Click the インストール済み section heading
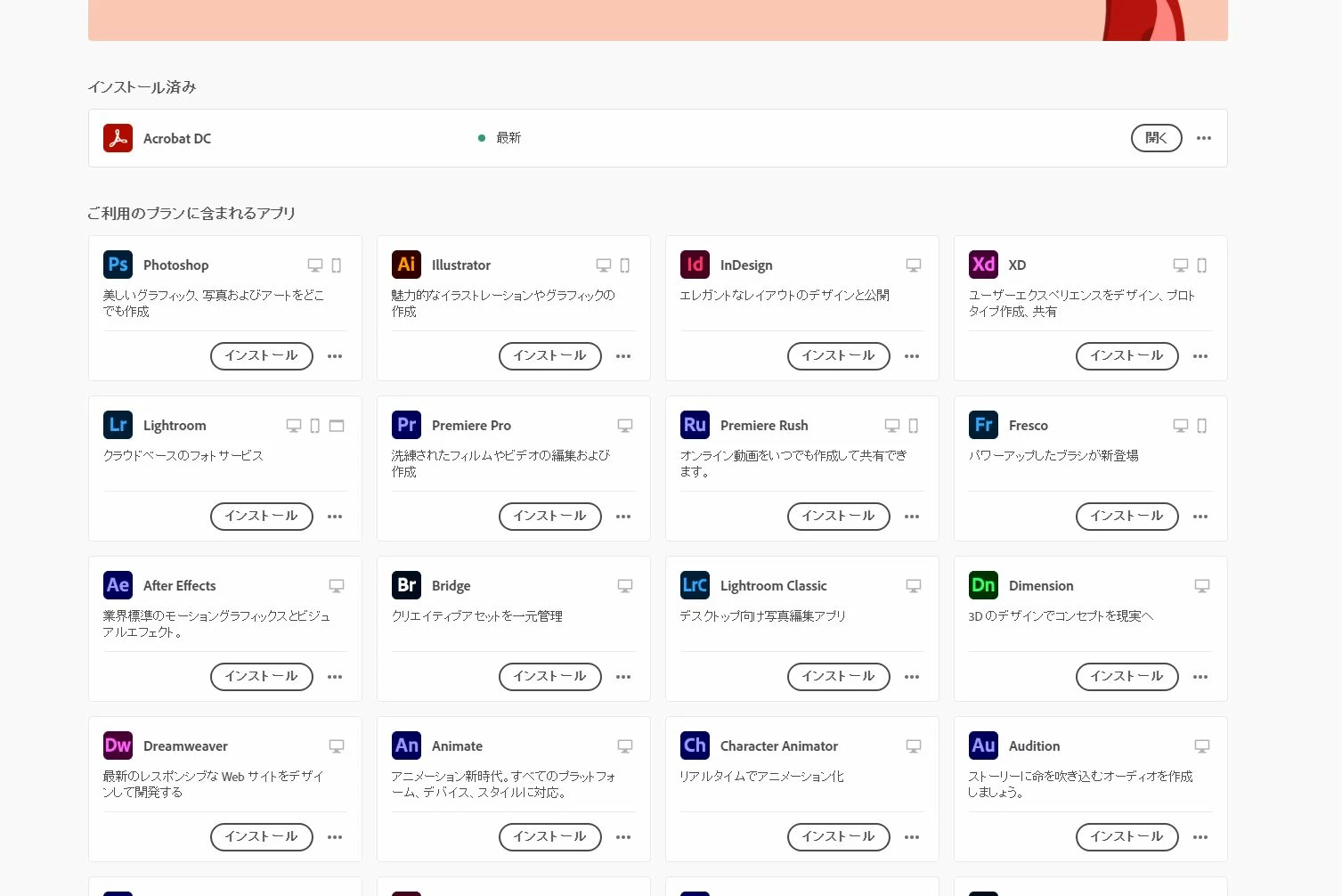 click(142, 87)
